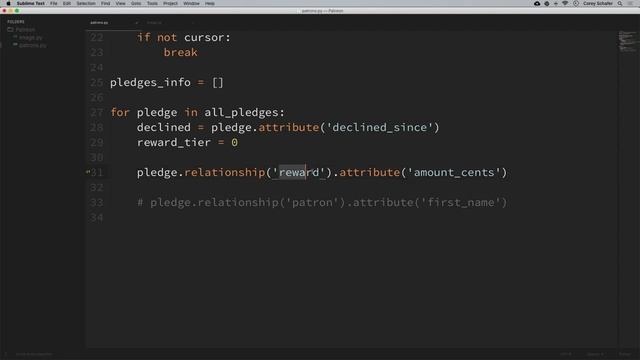Viewport: 640px width, 360px height.
Task: Toggle the sidebar icon in status bar corner
Action: click(x=6, y=354)
